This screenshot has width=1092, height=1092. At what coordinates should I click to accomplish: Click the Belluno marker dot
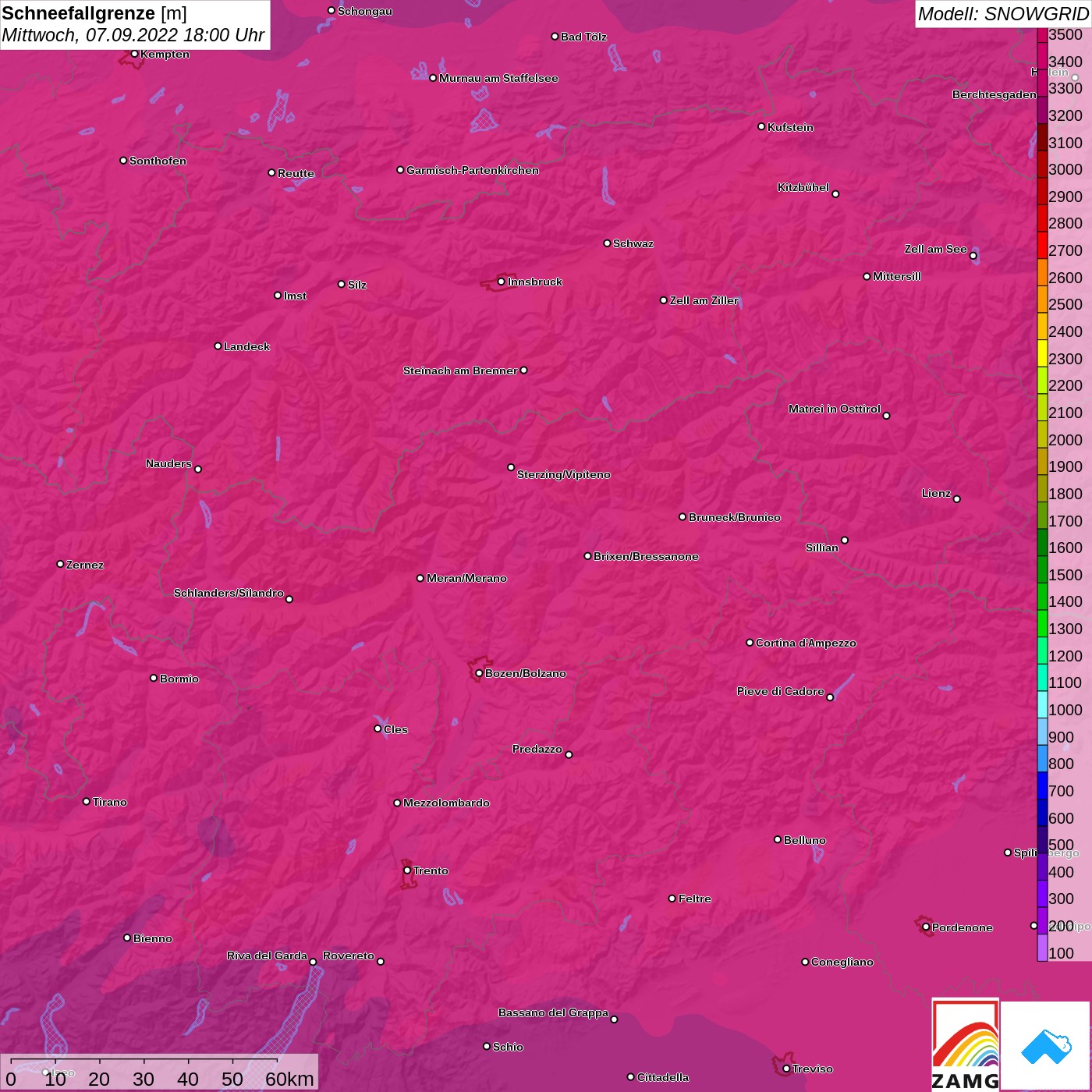pyautogui.click(x=777, y=839)
